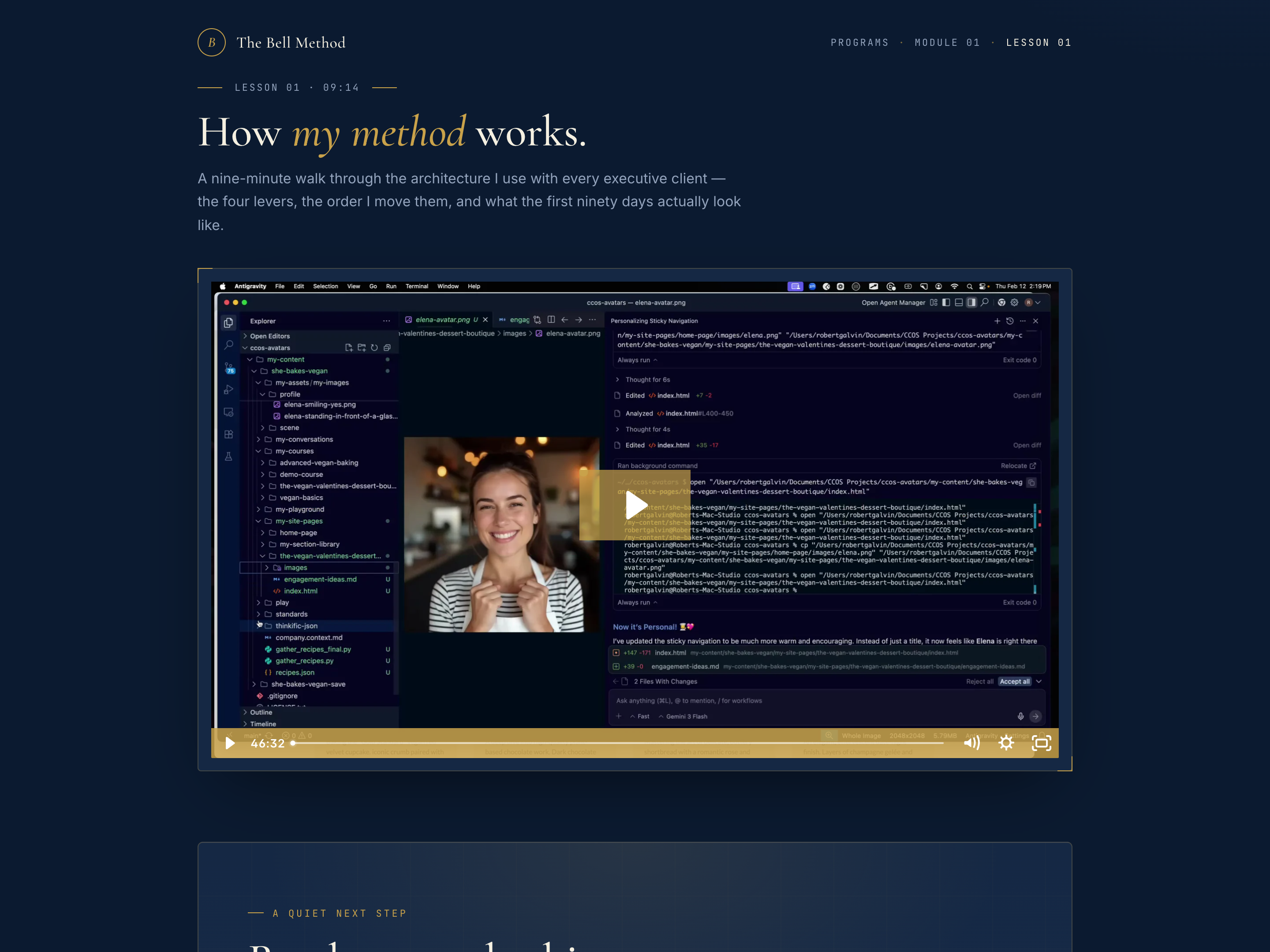Click split editor icon in the tab bar
Screen dimensions: 1270x952
pos(551,320)
